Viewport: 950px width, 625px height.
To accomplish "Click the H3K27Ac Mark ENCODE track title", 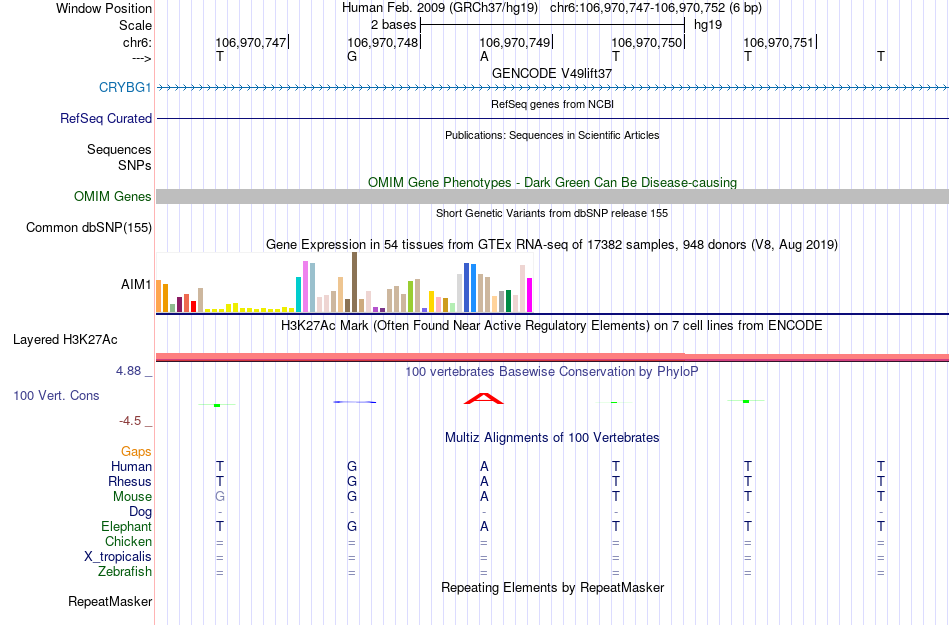I will pos(552,325).
